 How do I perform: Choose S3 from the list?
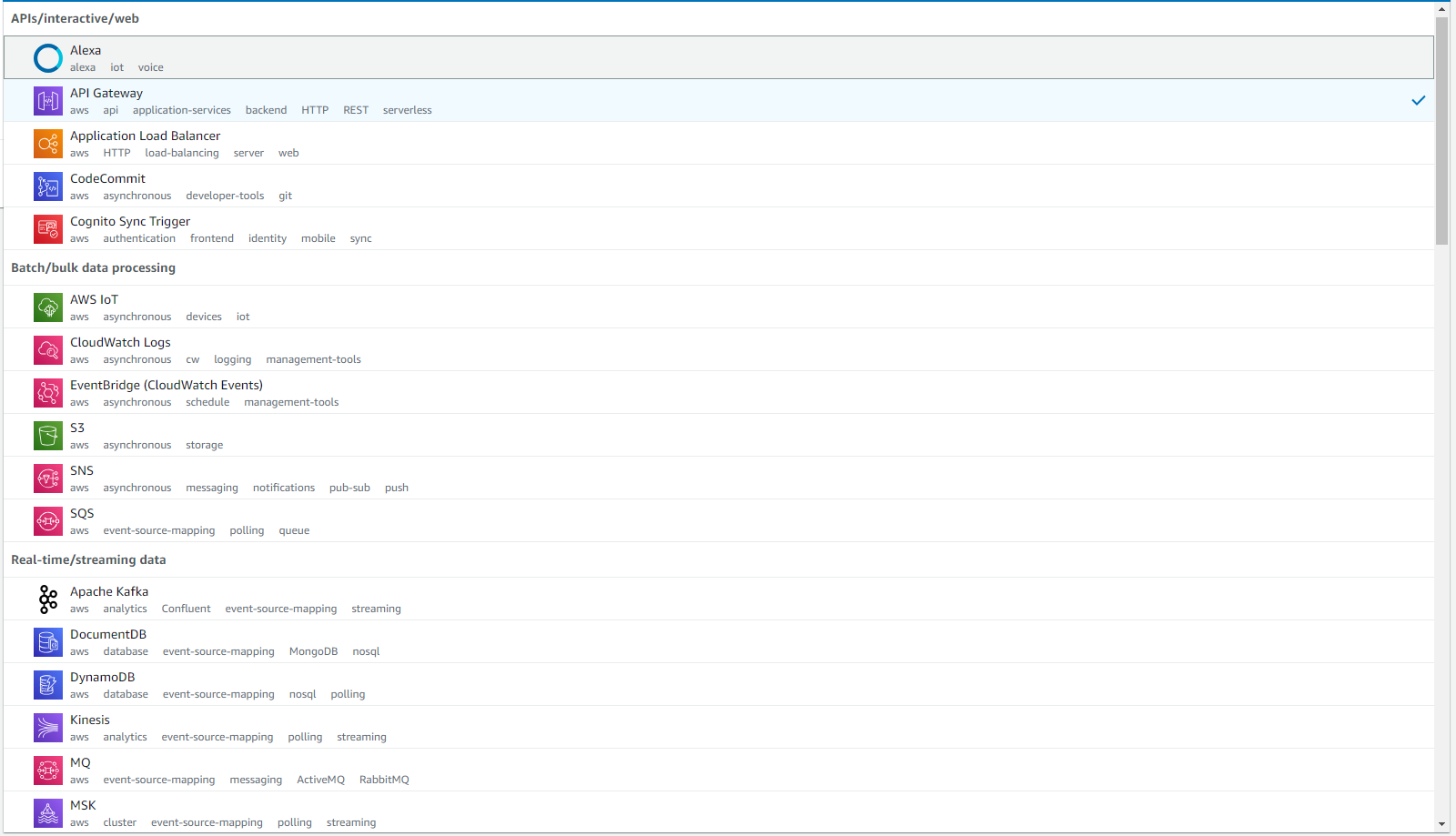point(719,436)
